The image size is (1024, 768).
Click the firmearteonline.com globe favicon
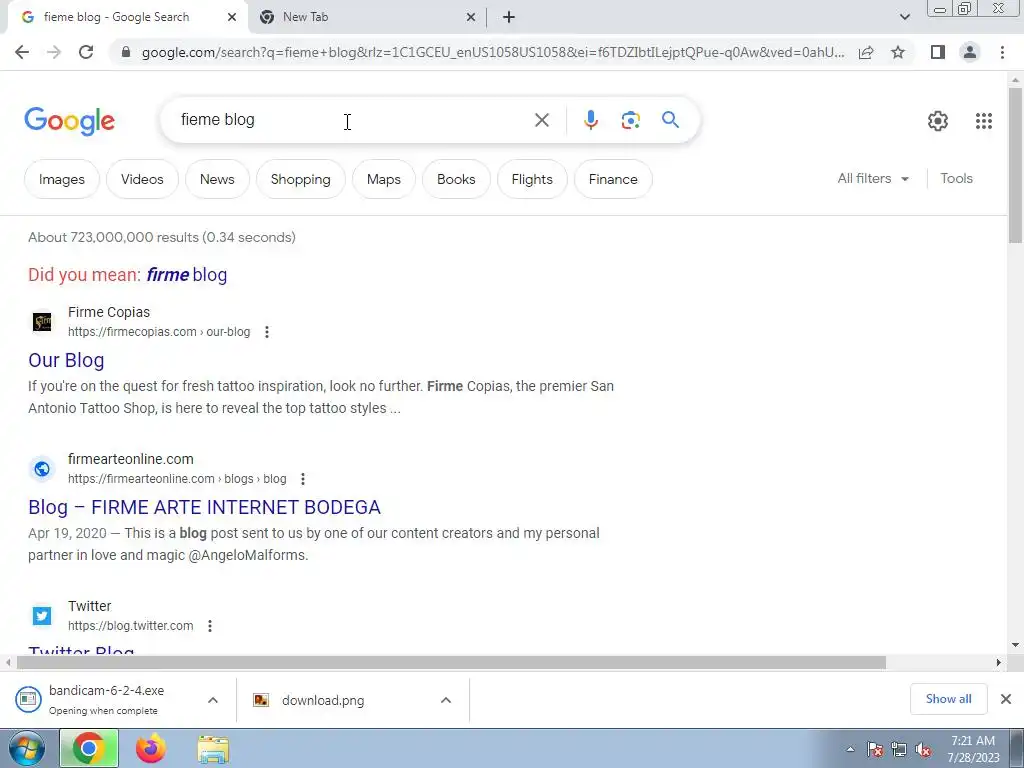42,469
